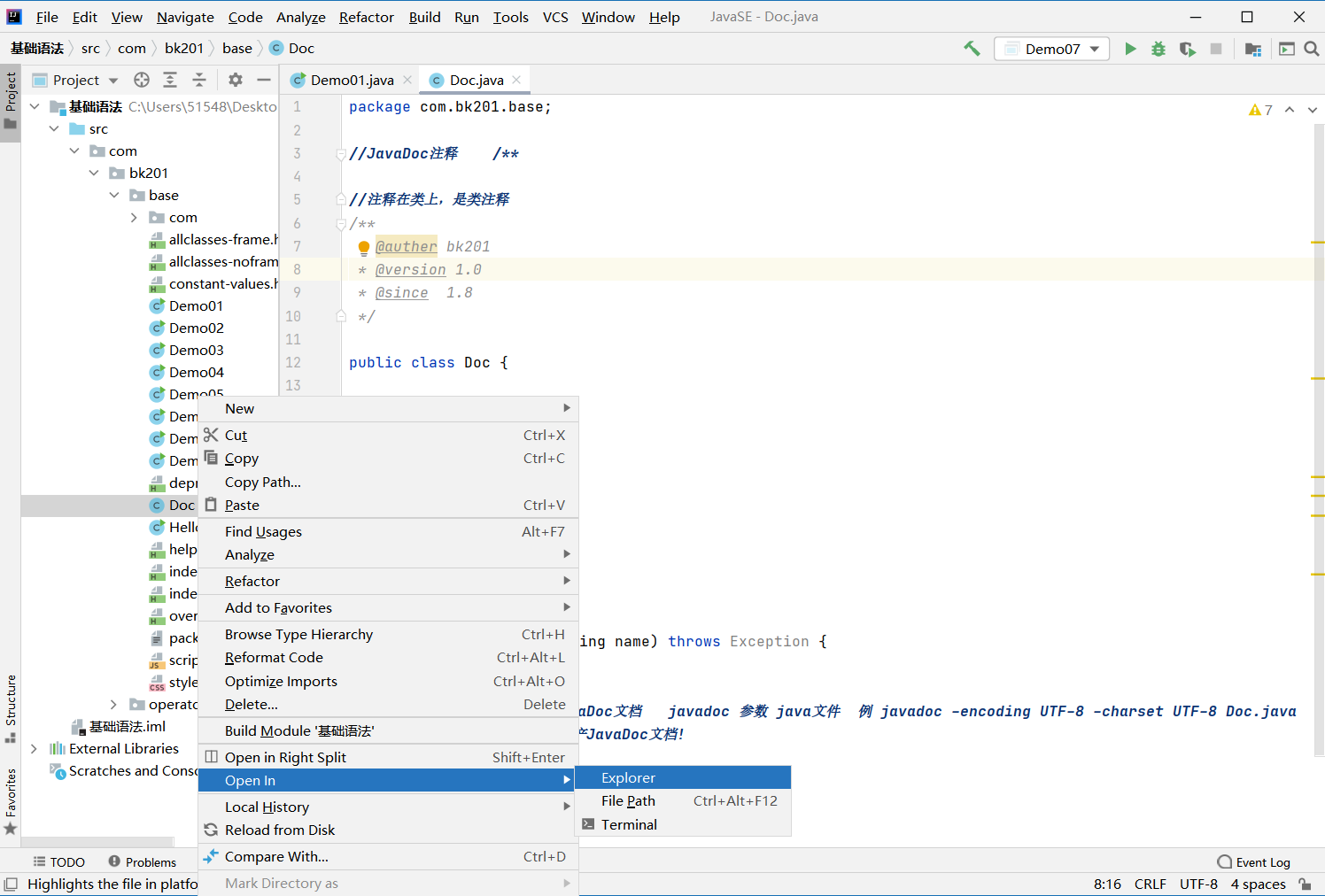
Task: Collapse the src folder arrow
Action: click(x=54, y=128)
